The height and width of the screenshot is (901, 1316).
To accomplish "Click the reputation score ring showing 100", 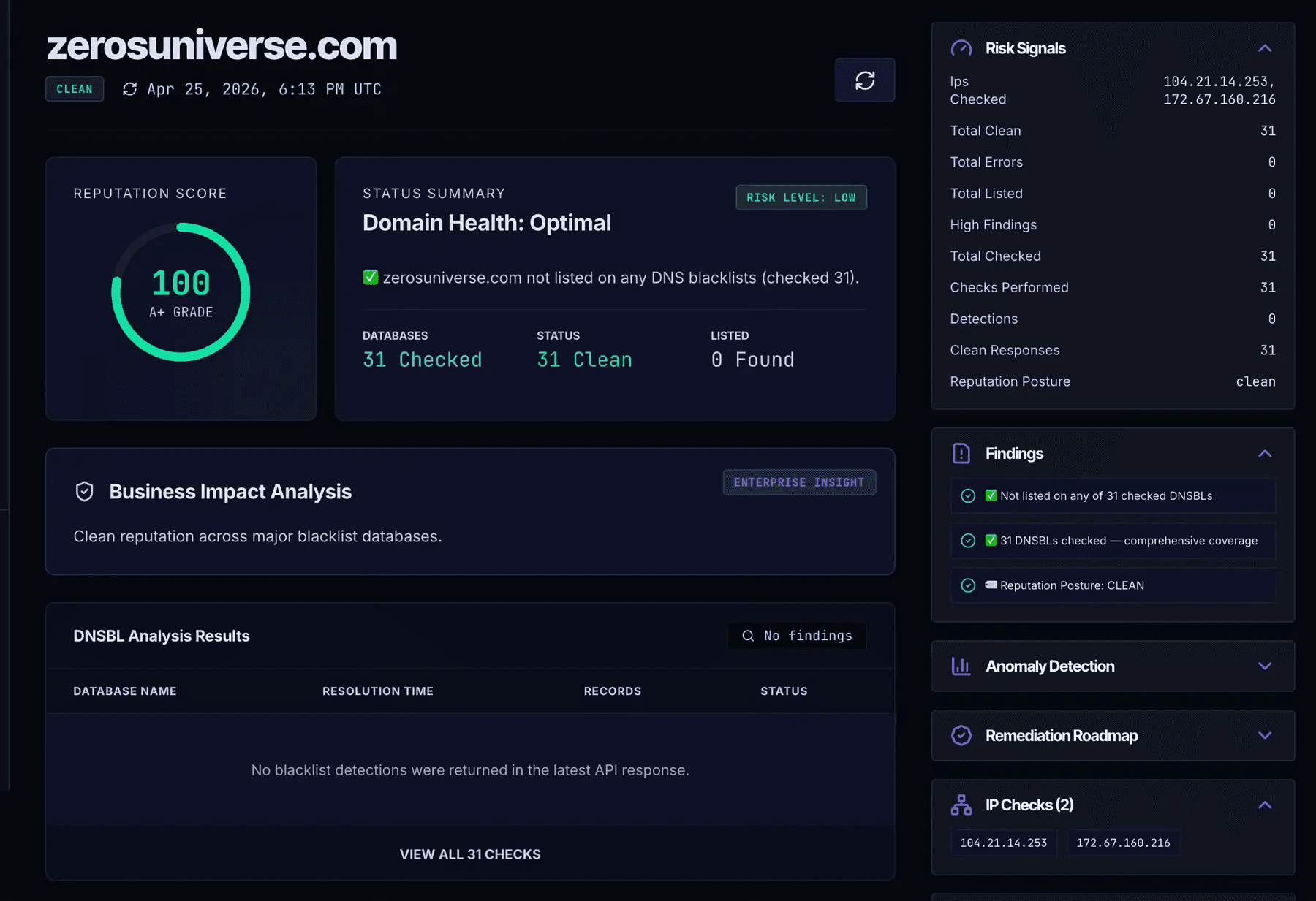I will (181, 292).
